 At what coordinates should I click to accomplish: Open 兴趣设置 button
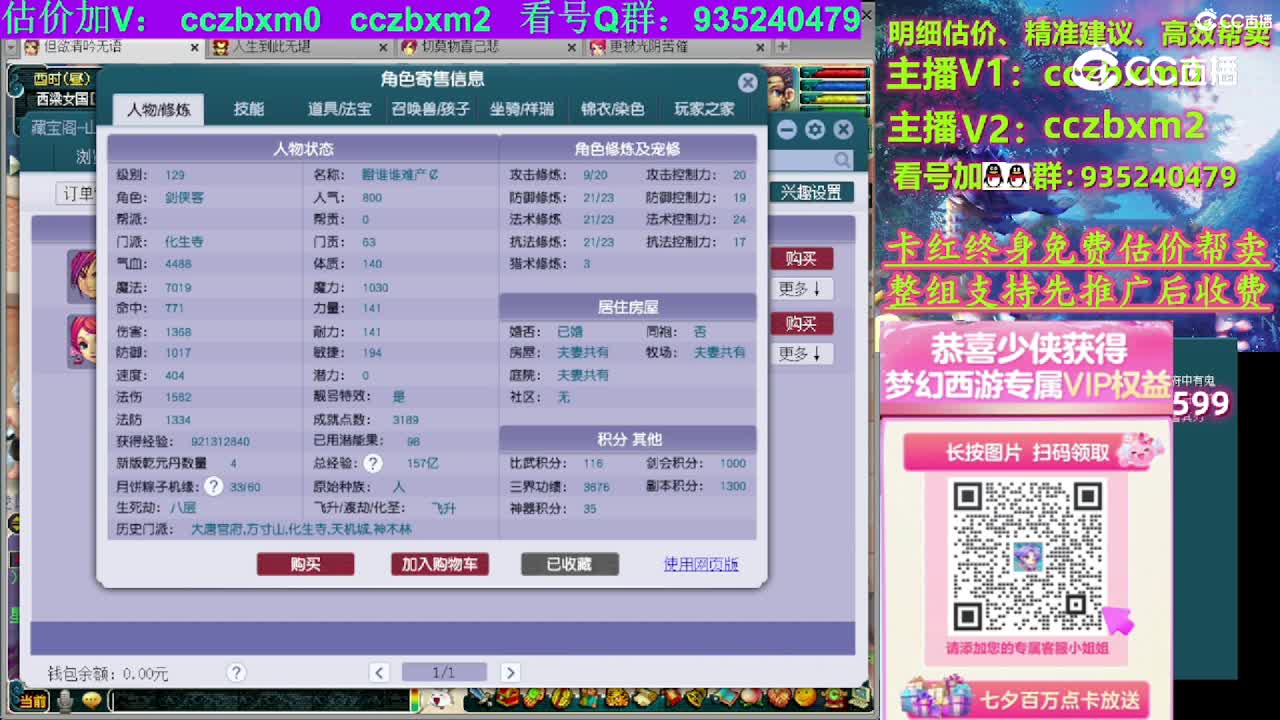click(811, 192)
